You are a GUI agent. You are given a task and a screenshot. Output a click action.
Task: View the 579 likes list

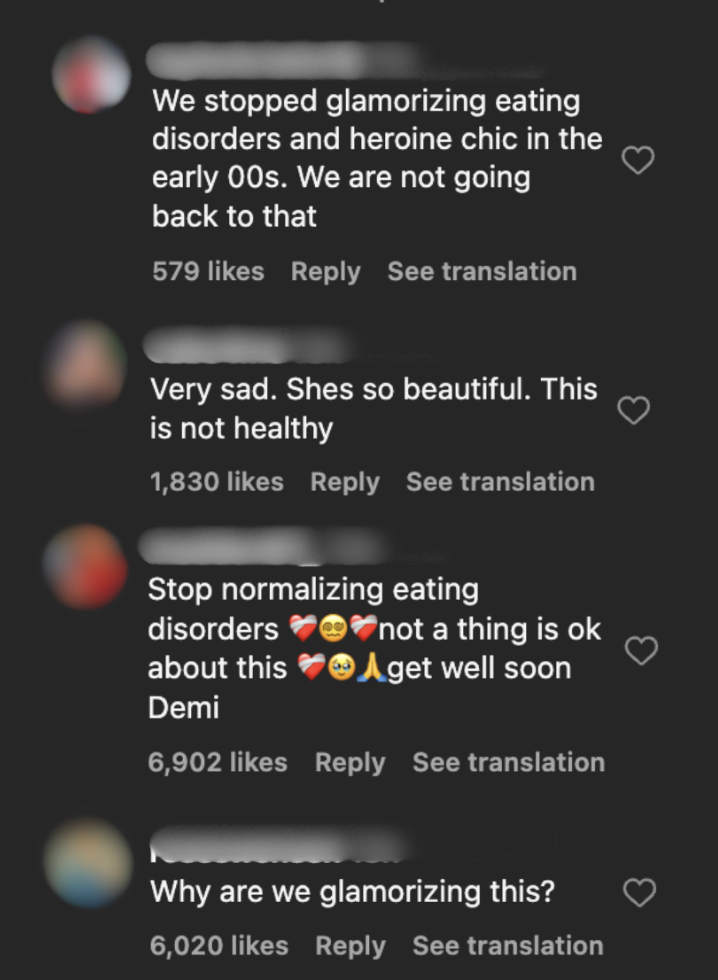208,271
